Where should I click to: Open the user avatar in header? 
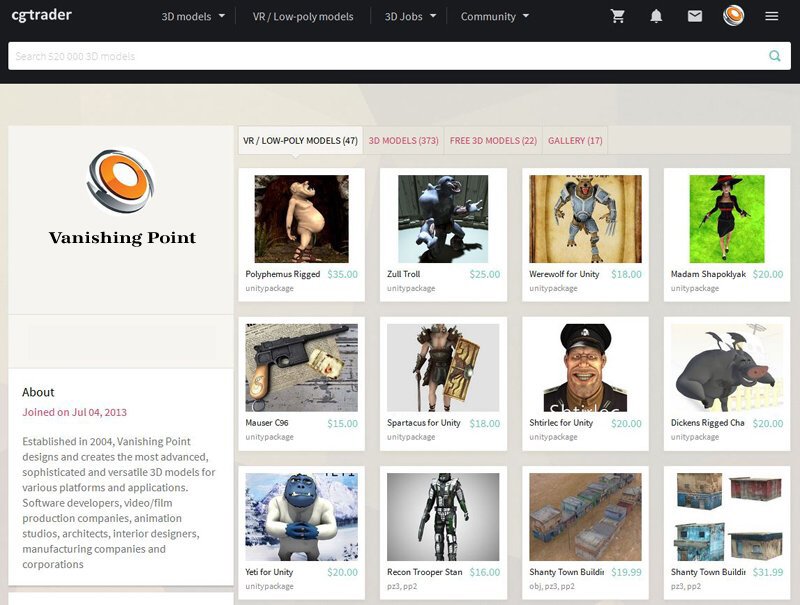733,15
